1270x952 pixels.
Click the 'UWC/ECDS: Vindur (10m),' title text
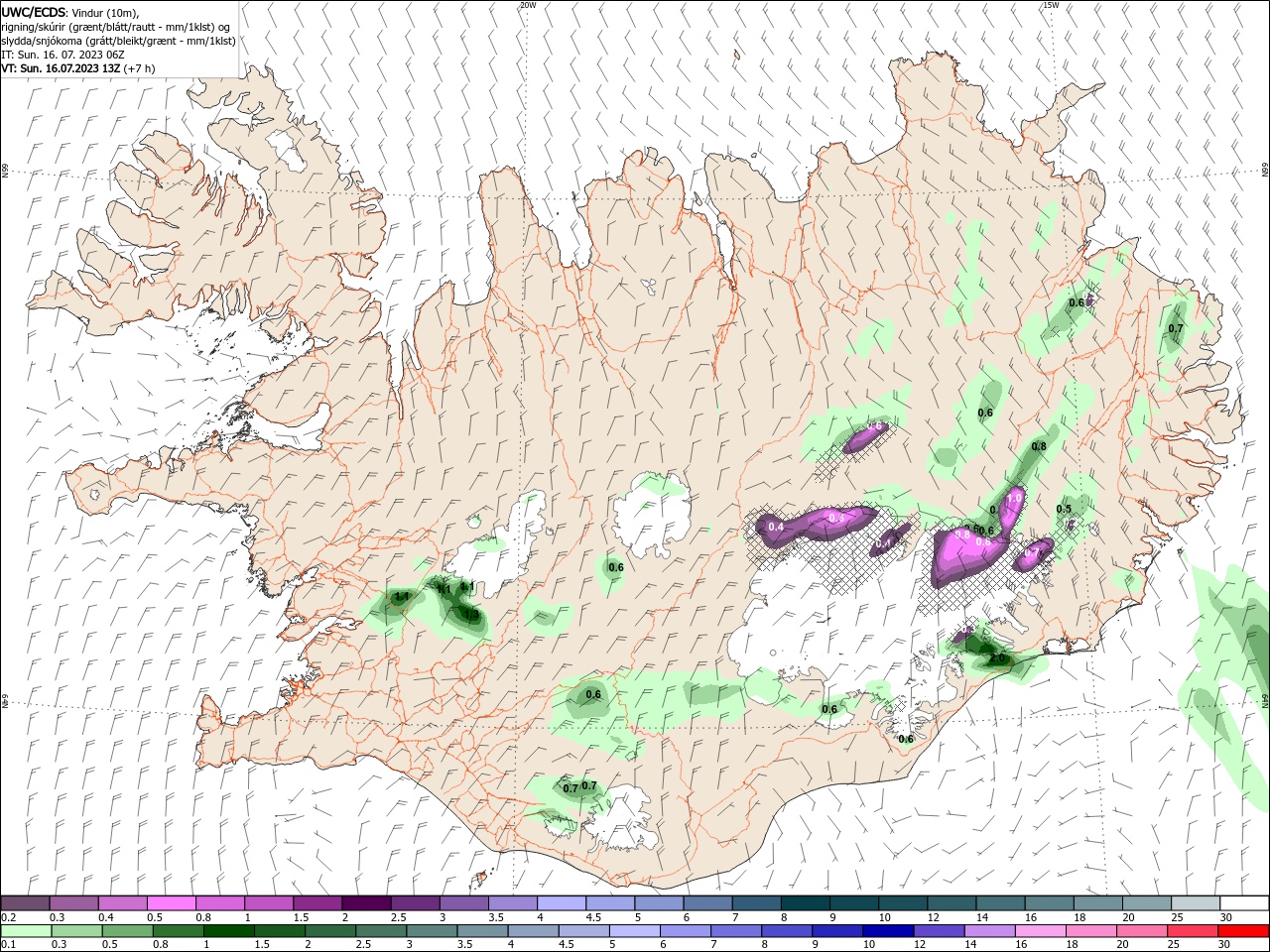click(69, 12)
